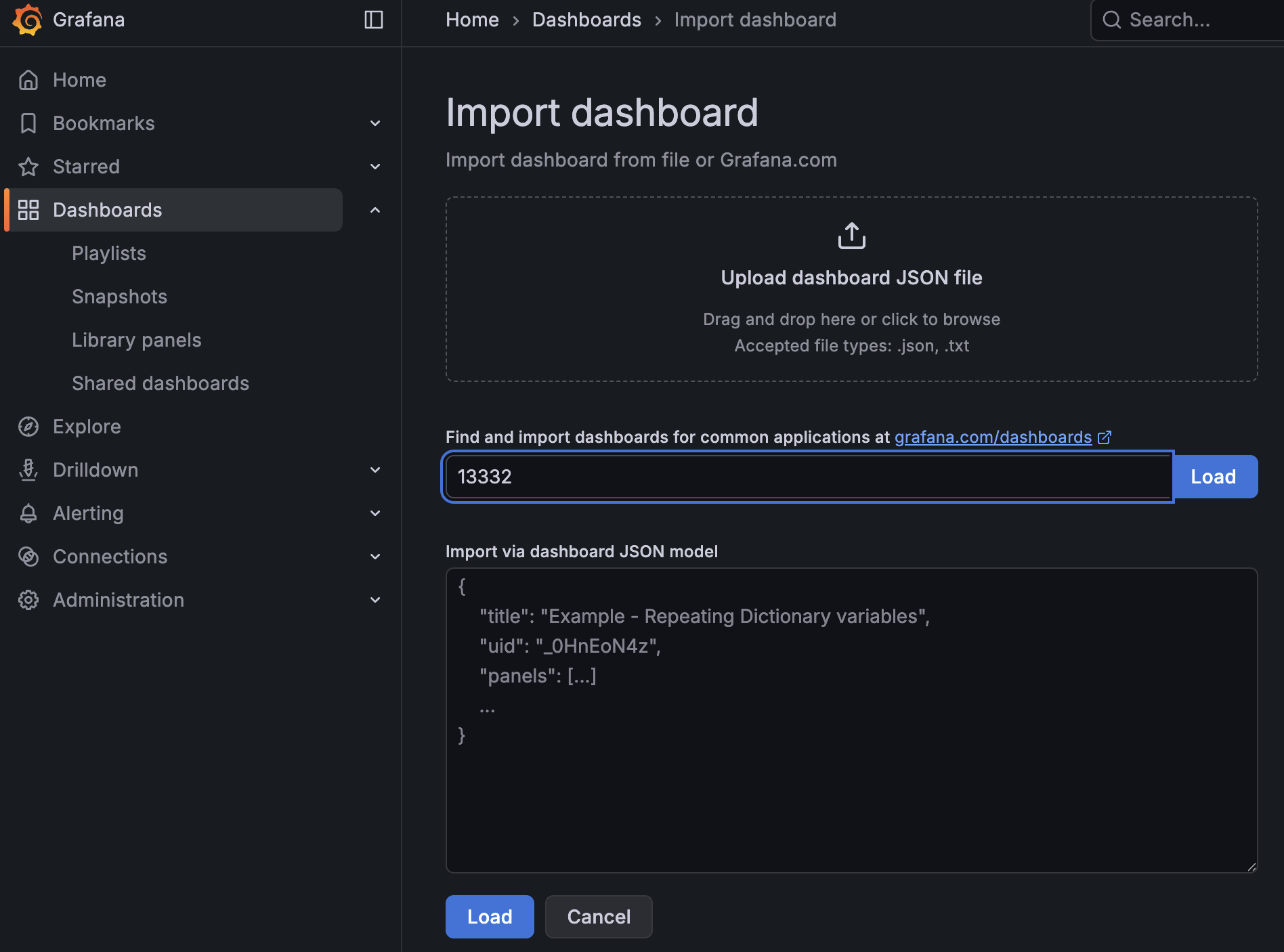The height and width of the screenshot is (952, 1284).
Task: Open Playlists in the sidebar
Action: click(109, 253)
